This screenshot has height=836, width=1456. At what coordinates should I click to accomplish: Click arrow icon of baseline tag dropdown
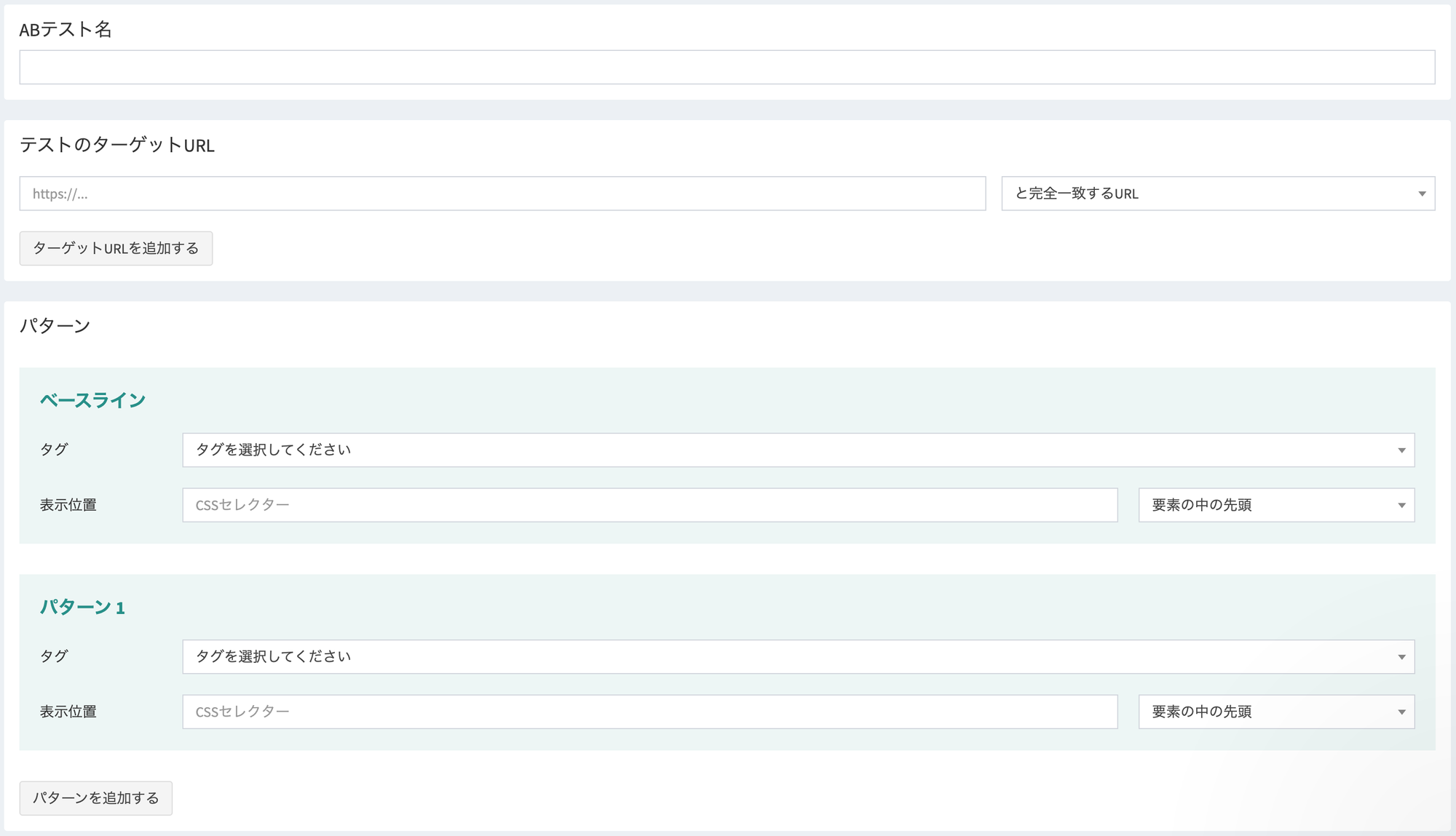tap(1401, 450)
